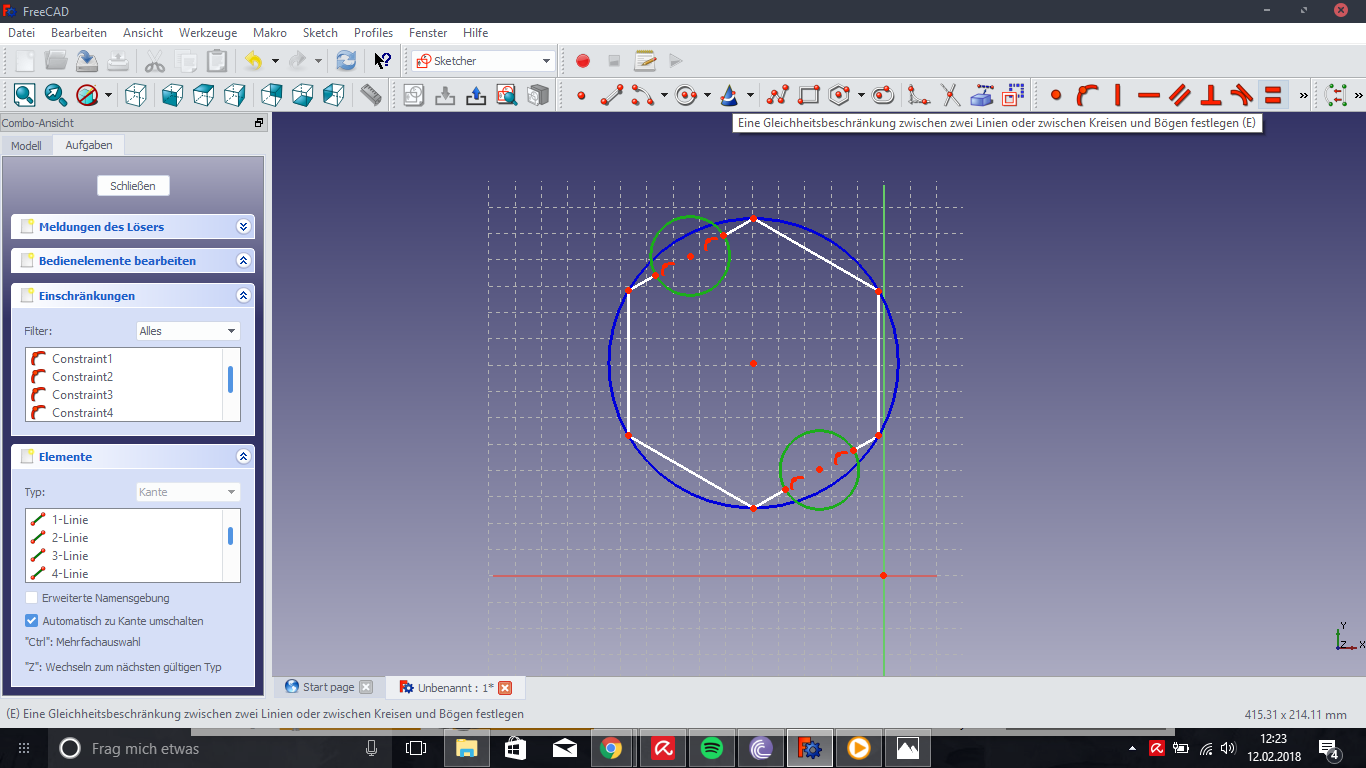This screenshot has width=1366, height=768.
Task: Select the External Geometry tool
Action: 982,95
